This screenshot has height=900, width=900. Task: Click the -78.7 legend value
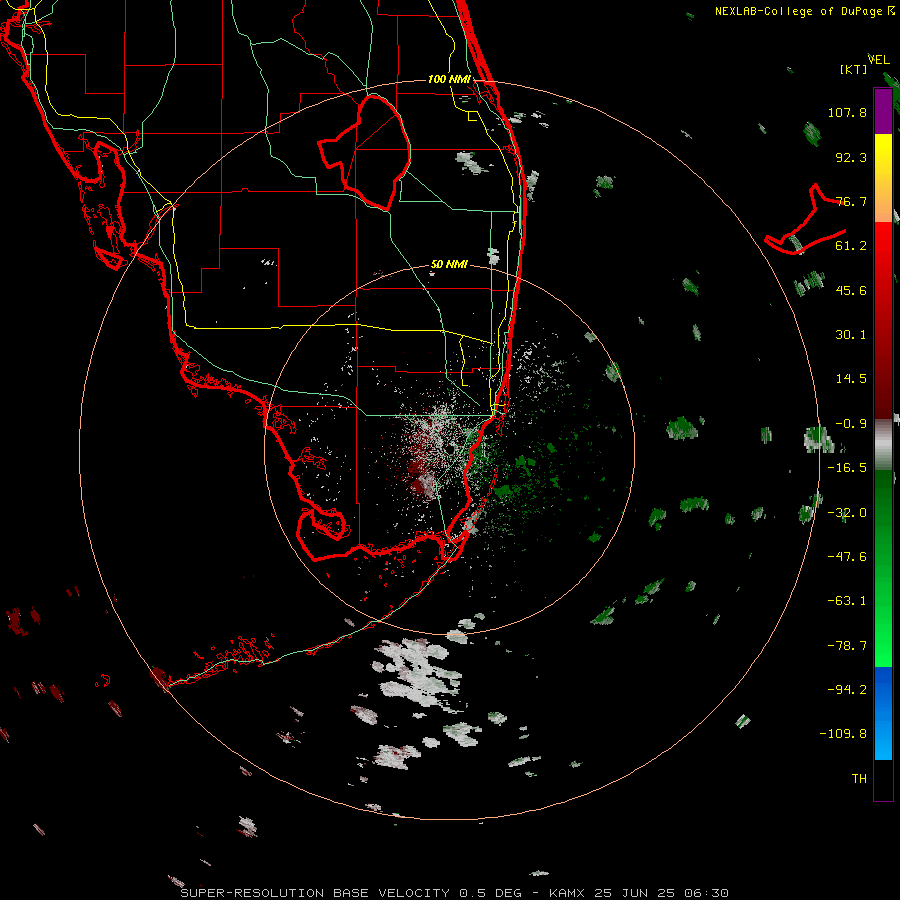(x=847, y=646)
